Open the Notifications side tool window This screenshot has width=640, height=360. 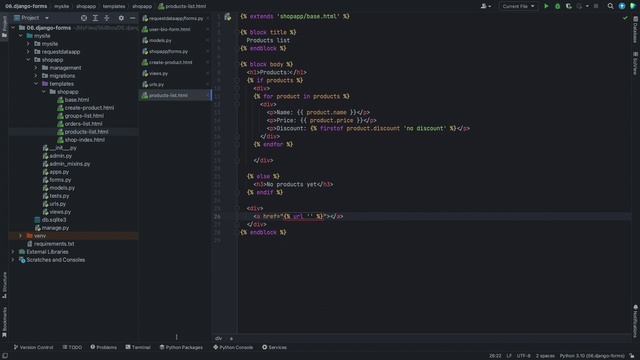pyautogui.click(x=636, y=321)
